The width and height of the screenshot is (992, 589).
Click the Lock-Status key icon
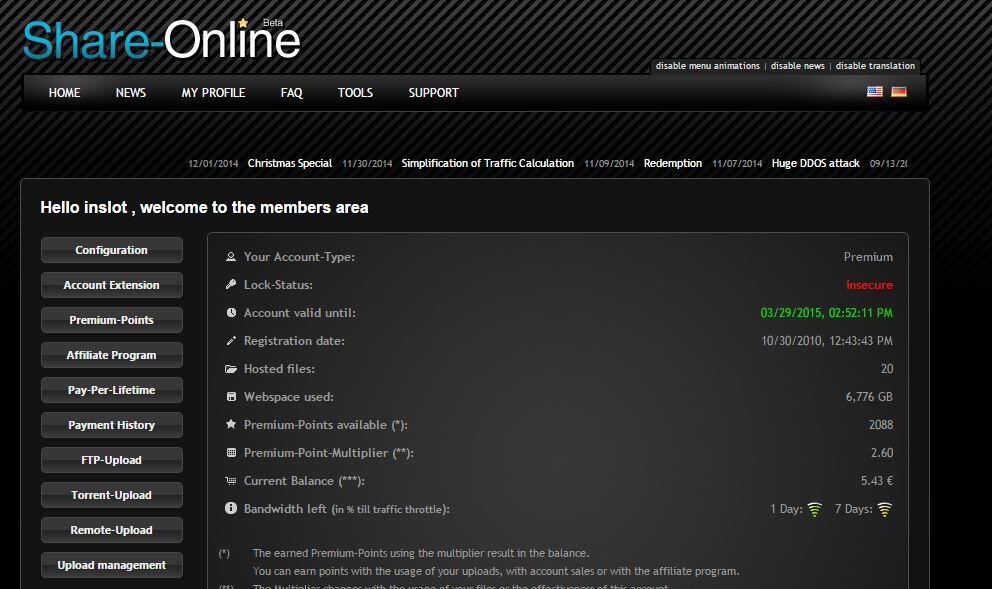click(x=231, y=285)
